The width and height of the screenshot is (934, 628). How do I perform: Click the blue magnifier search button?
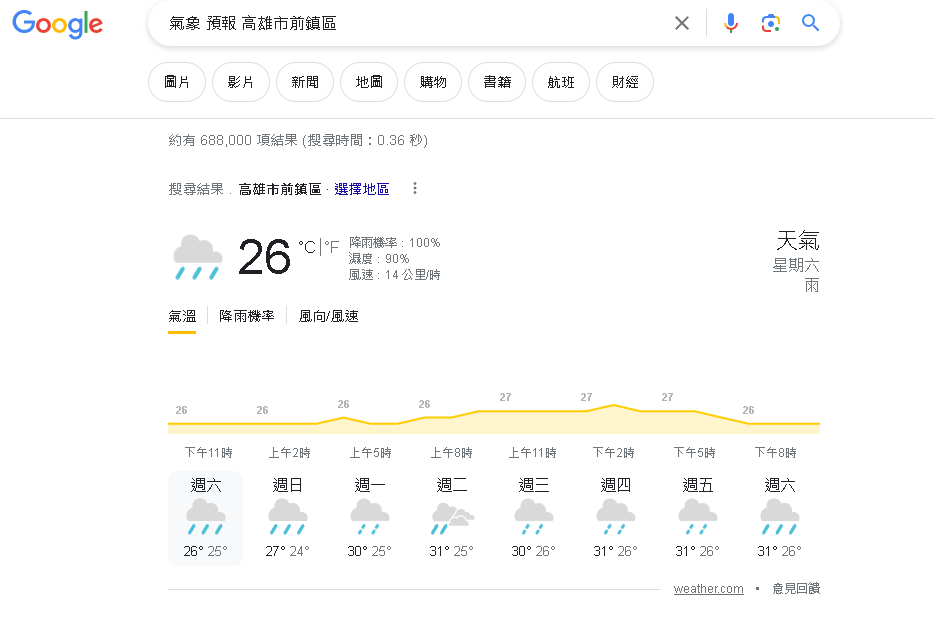click(811, 23)
